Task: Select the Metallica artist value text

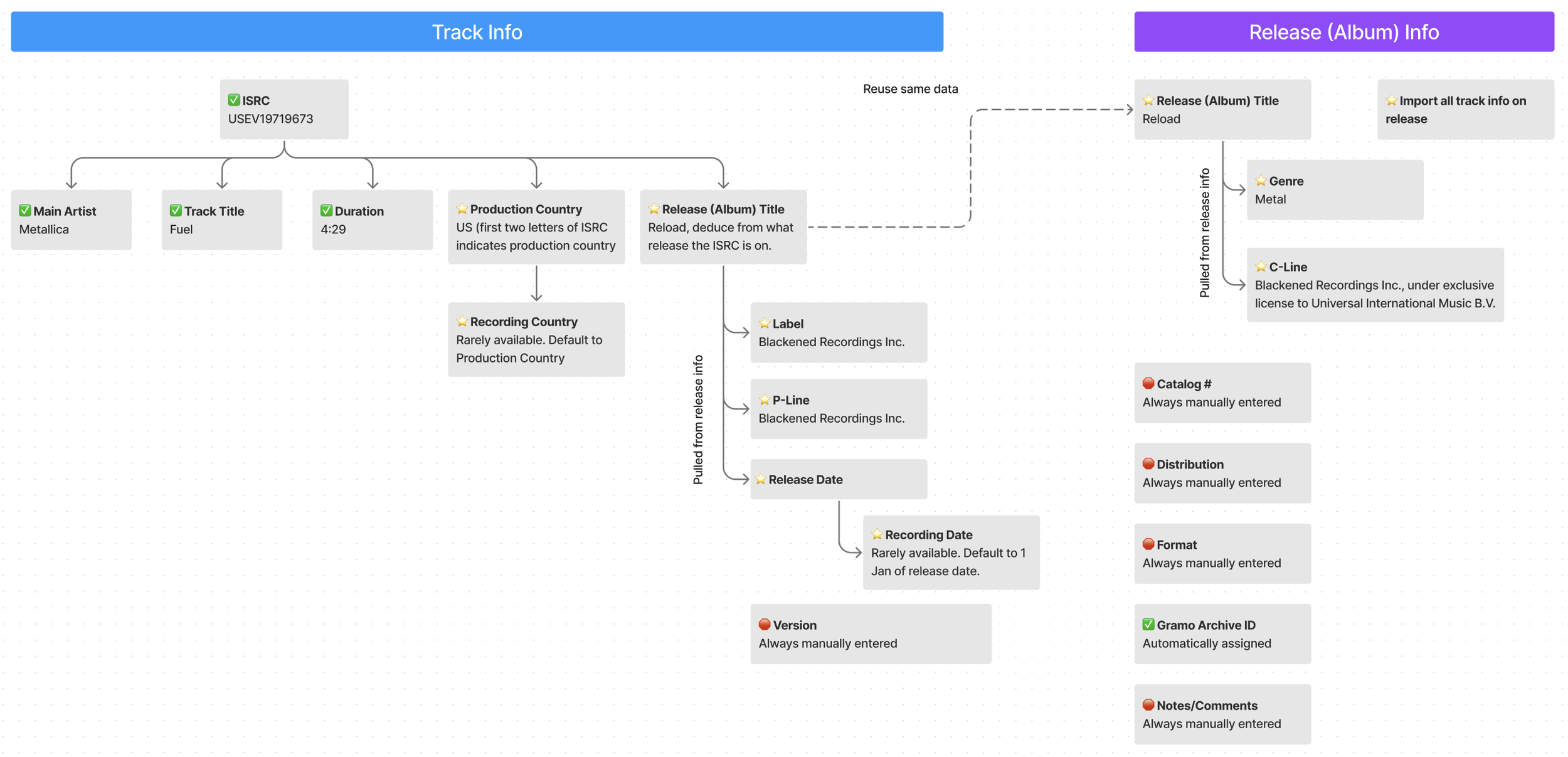Action: [x=44, y=229]
